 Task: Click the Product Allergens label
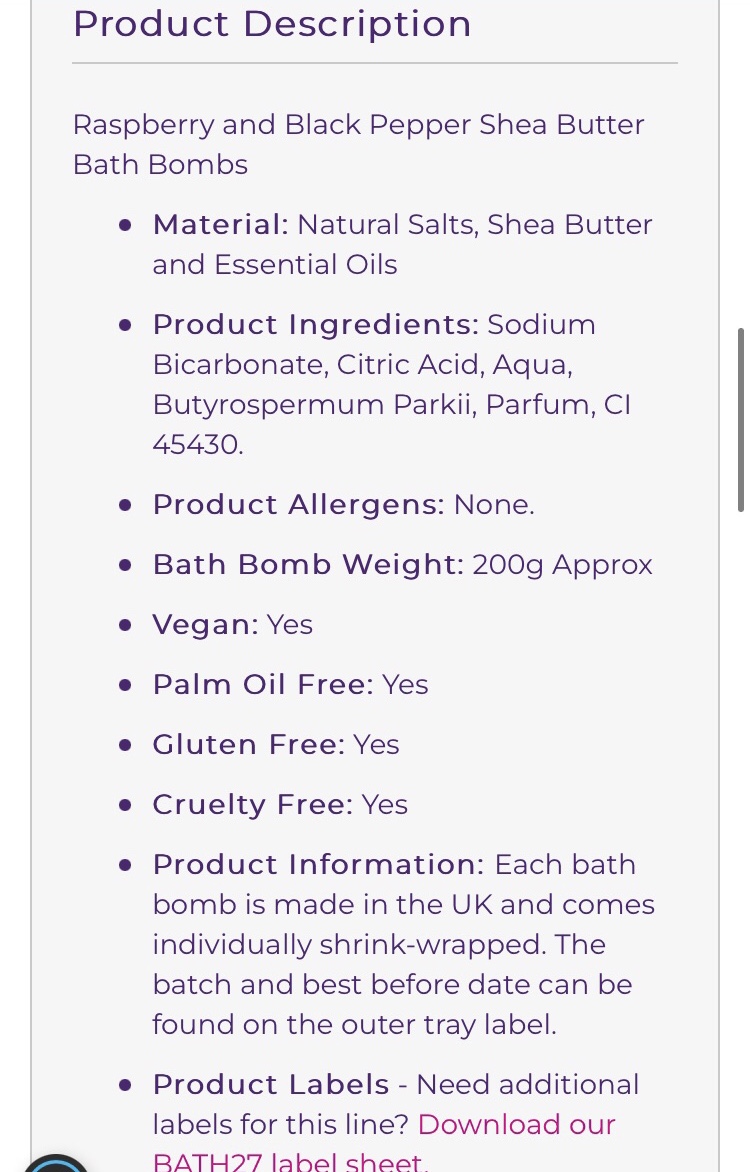[x=298, y=505]
